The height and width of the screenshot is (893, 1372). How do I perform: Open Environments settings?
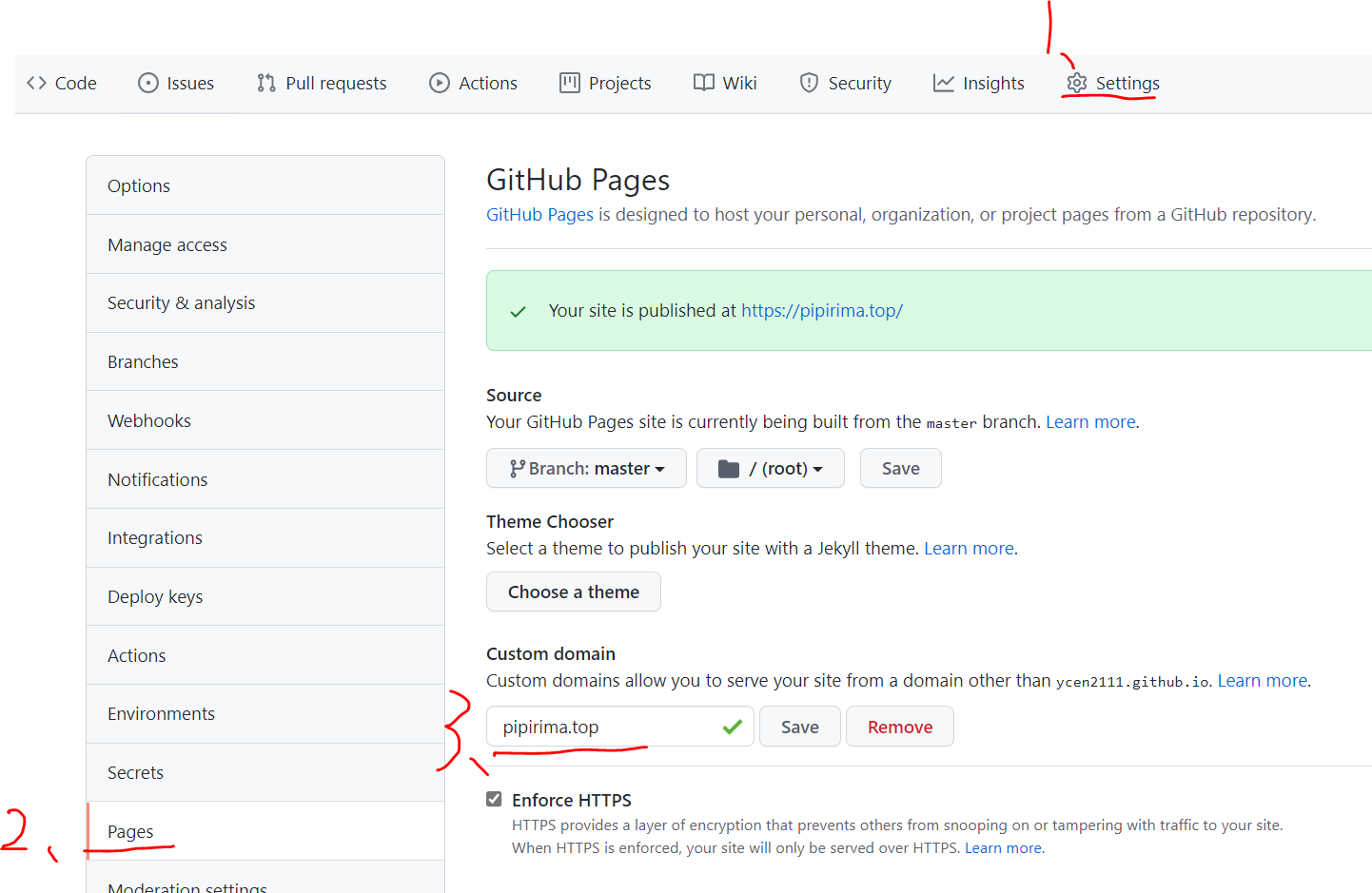coord(265,714)
